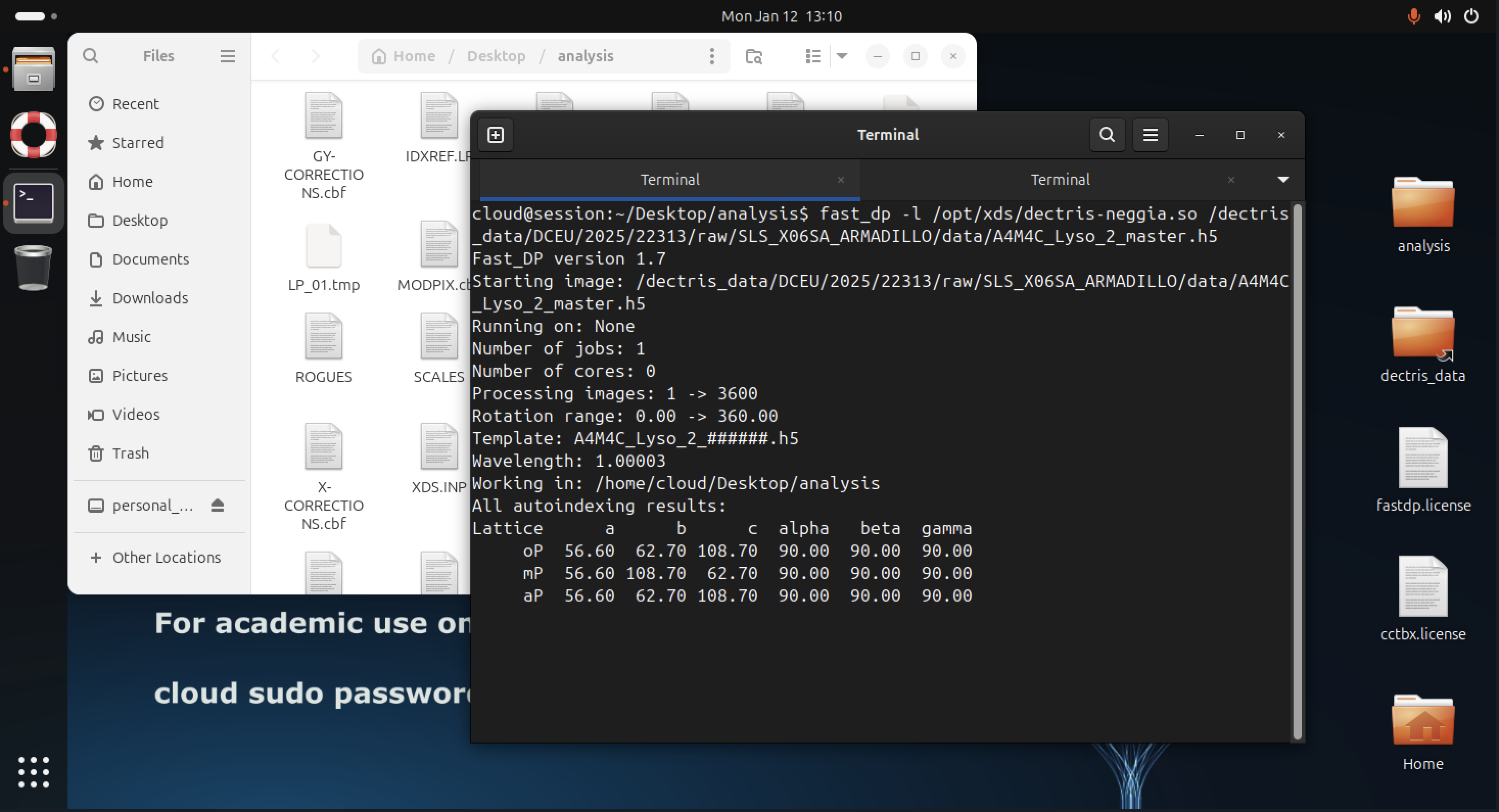
Task: Open the system power menu
Action: (1471, 16)
